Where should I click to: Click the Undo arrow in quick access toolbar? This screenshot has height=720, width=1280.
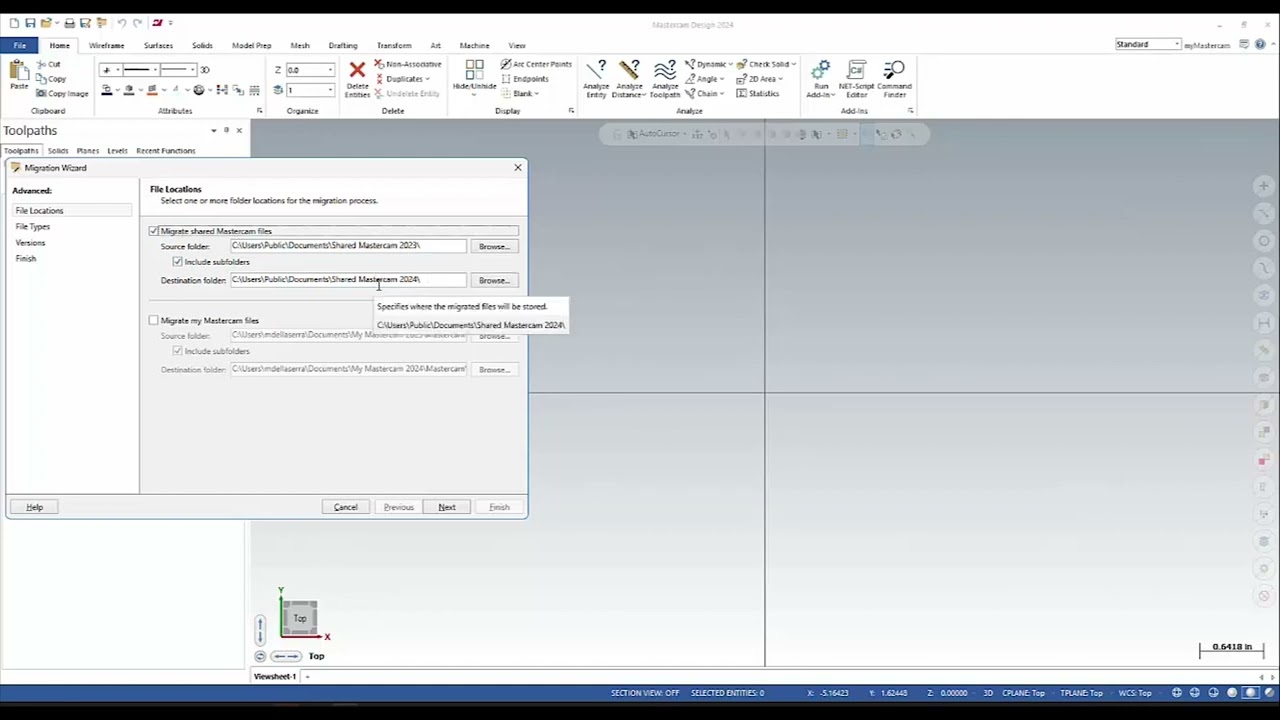(x=121, y=22)
